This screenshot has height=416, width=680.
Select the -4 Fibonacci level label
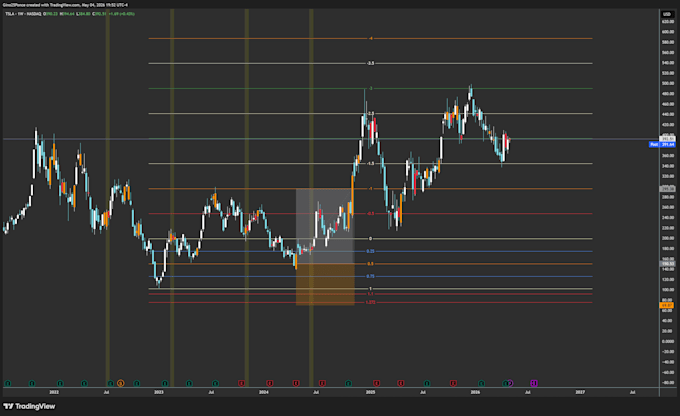click(x=370, y=39)
